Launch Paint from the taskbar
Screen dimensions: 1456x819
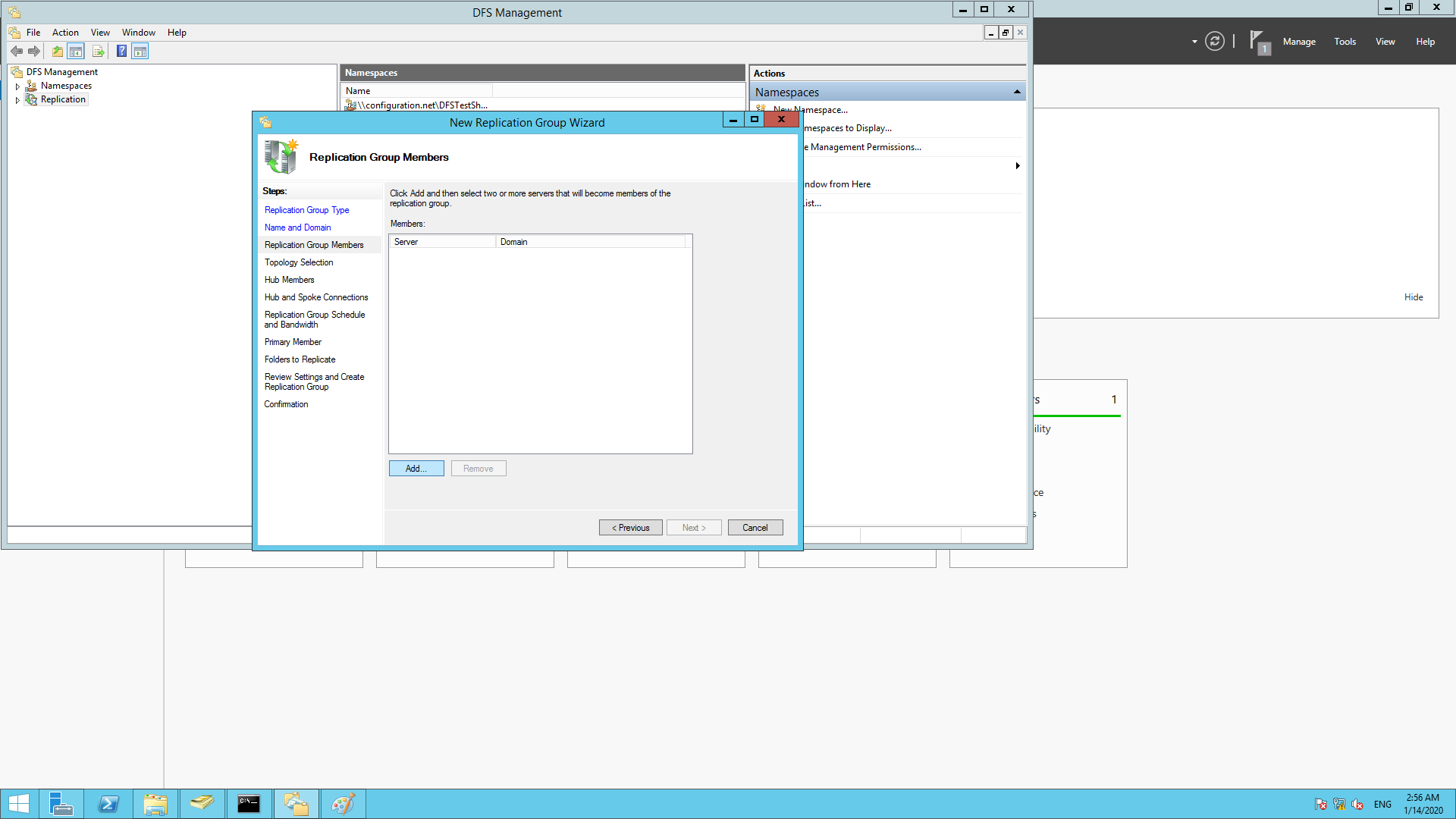[x=343, y=803]
